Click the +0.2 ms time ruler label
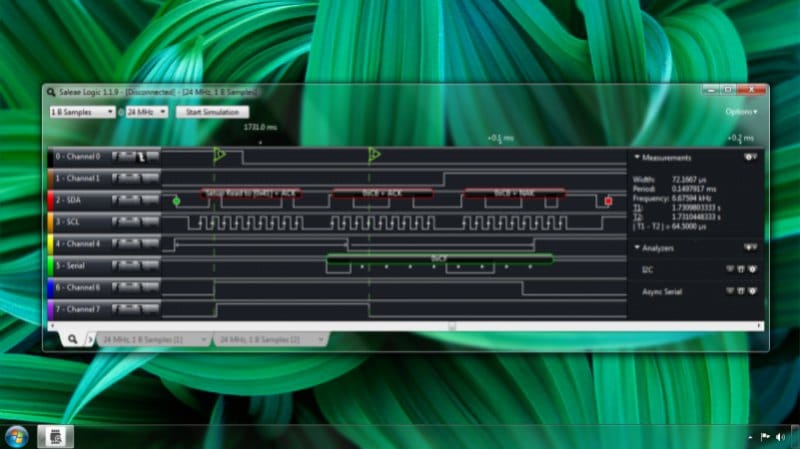The height and width of the screenshot is (449, 800). tap(741, 138)
